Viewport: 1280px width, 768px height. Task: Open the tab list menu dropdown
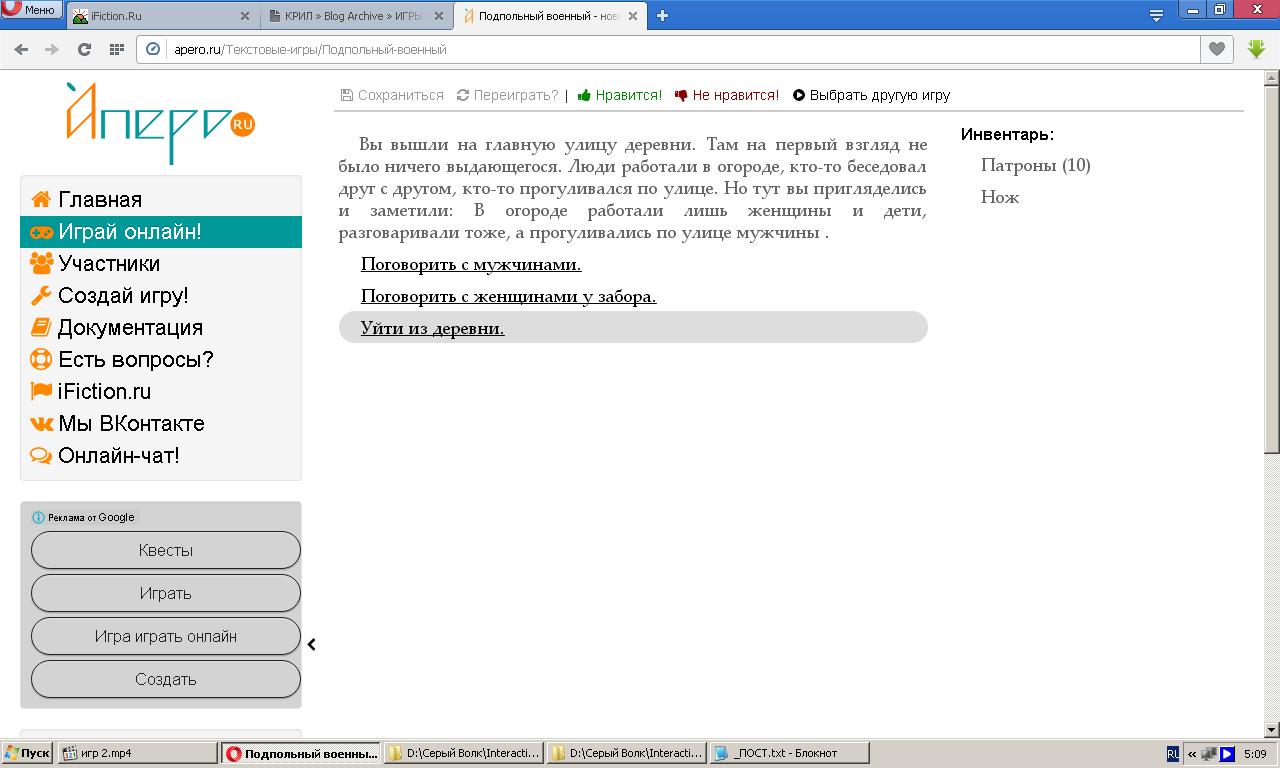pos(1156,15)
